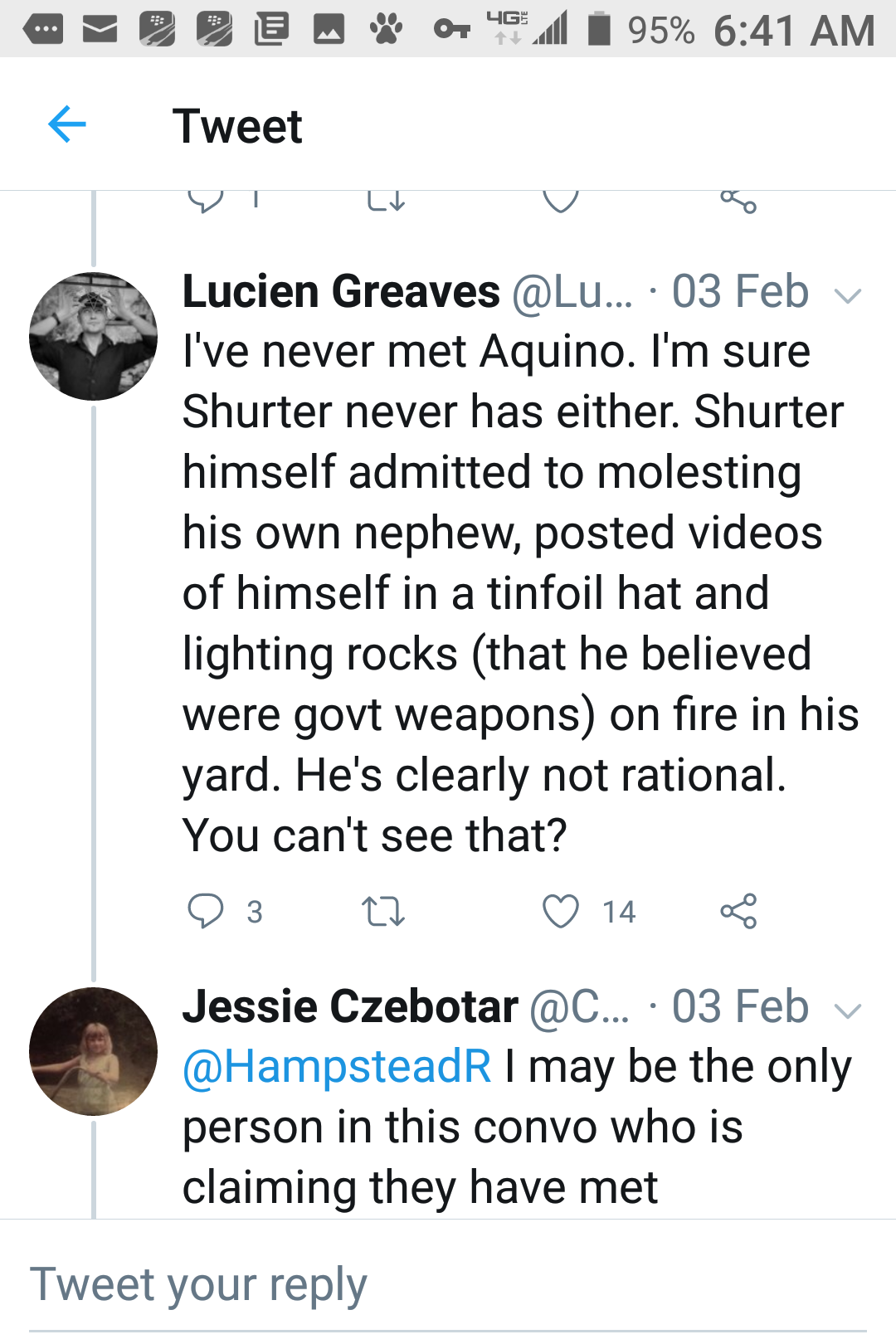The image size is (896, 1344).
Task: Share the partially visible top tweet
Action: pos(738,201)
